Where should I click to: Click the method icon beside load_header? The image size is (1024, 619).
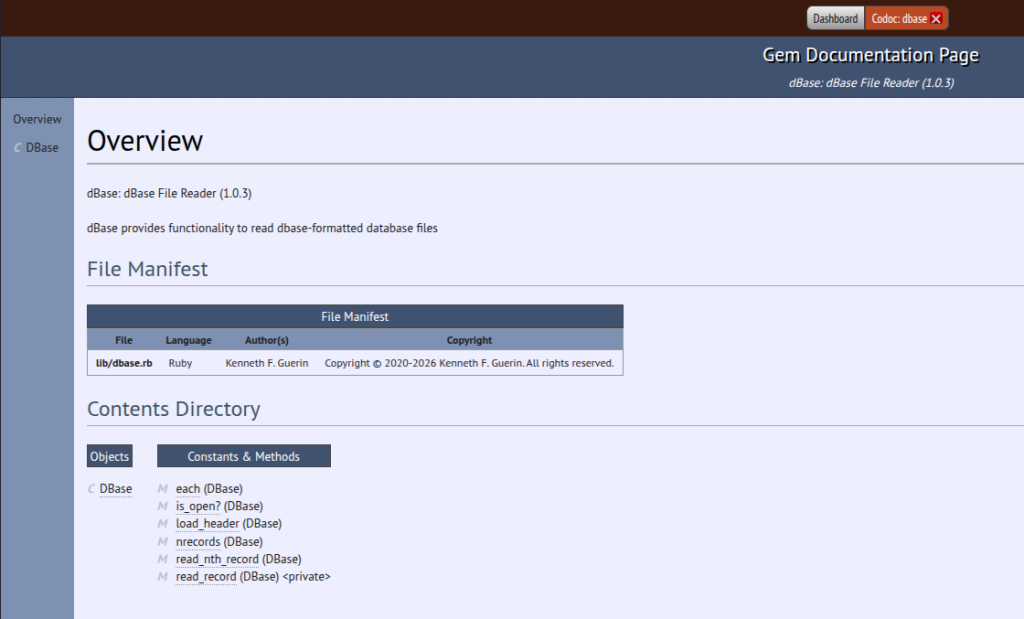pos(163,523)
